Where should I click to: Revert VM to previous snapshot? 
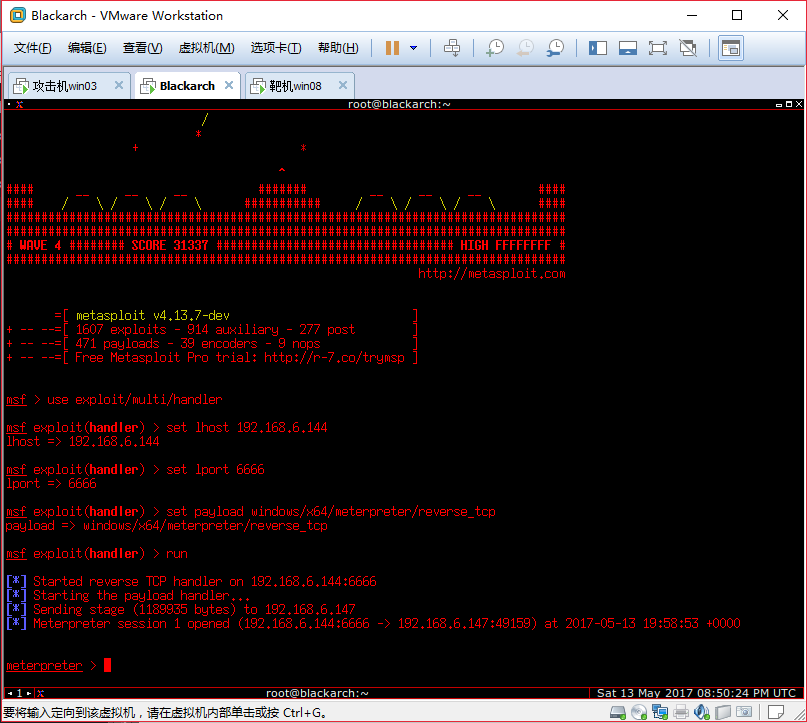525,48
